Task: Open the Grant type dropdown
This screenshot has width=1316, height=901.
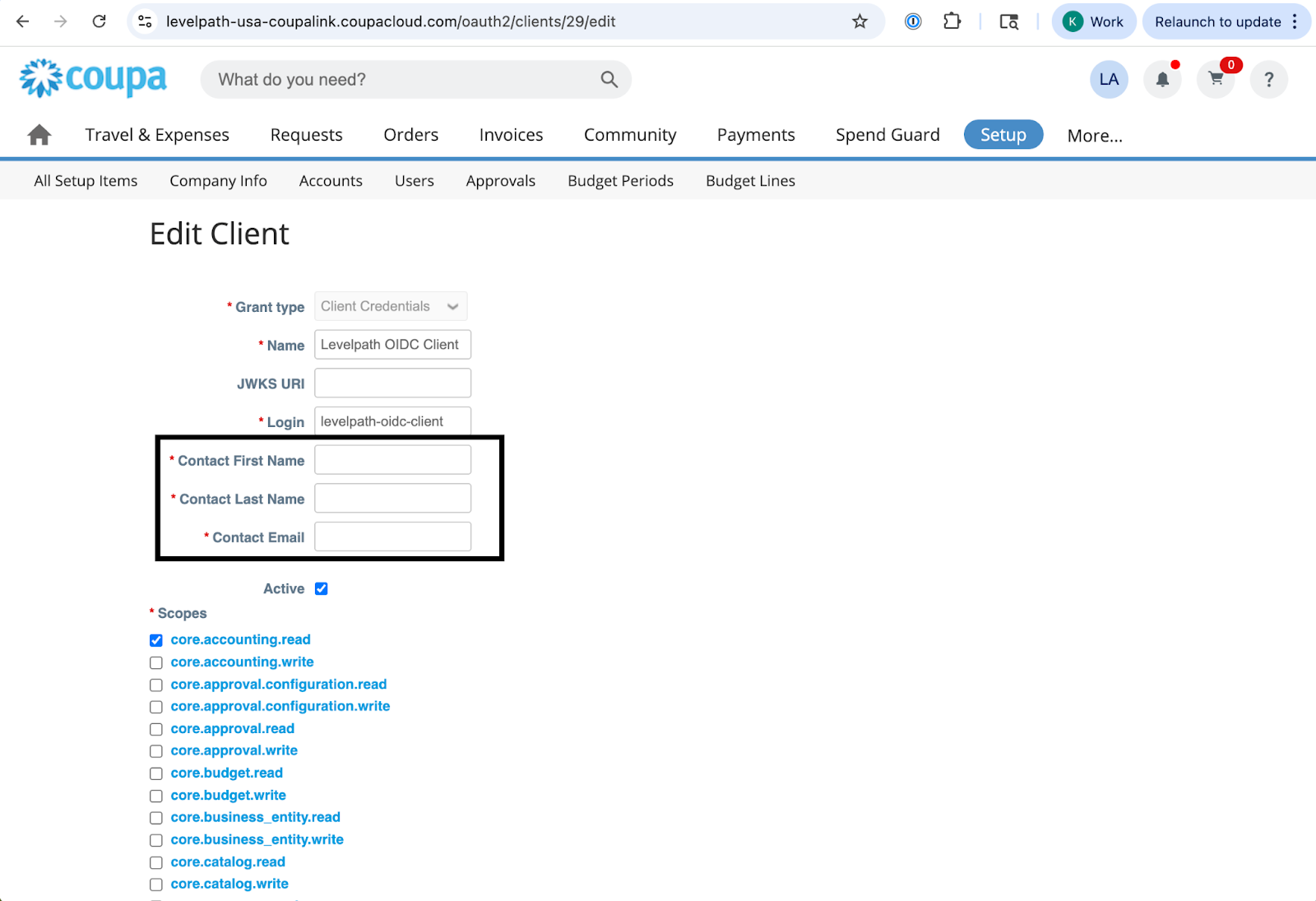Action: tap(391, 307)
